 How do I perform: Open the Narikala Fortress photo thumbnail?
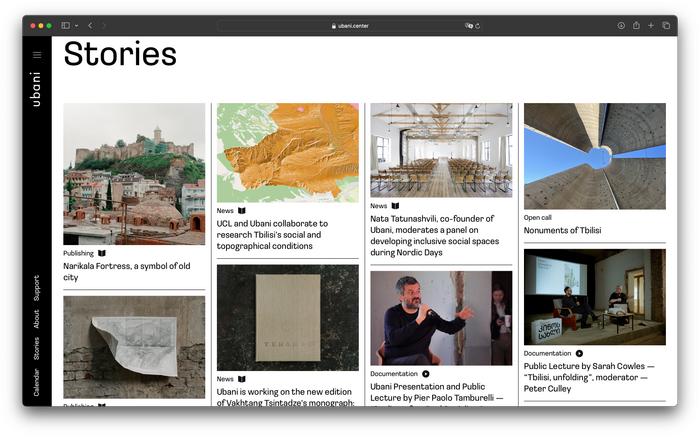134,174
